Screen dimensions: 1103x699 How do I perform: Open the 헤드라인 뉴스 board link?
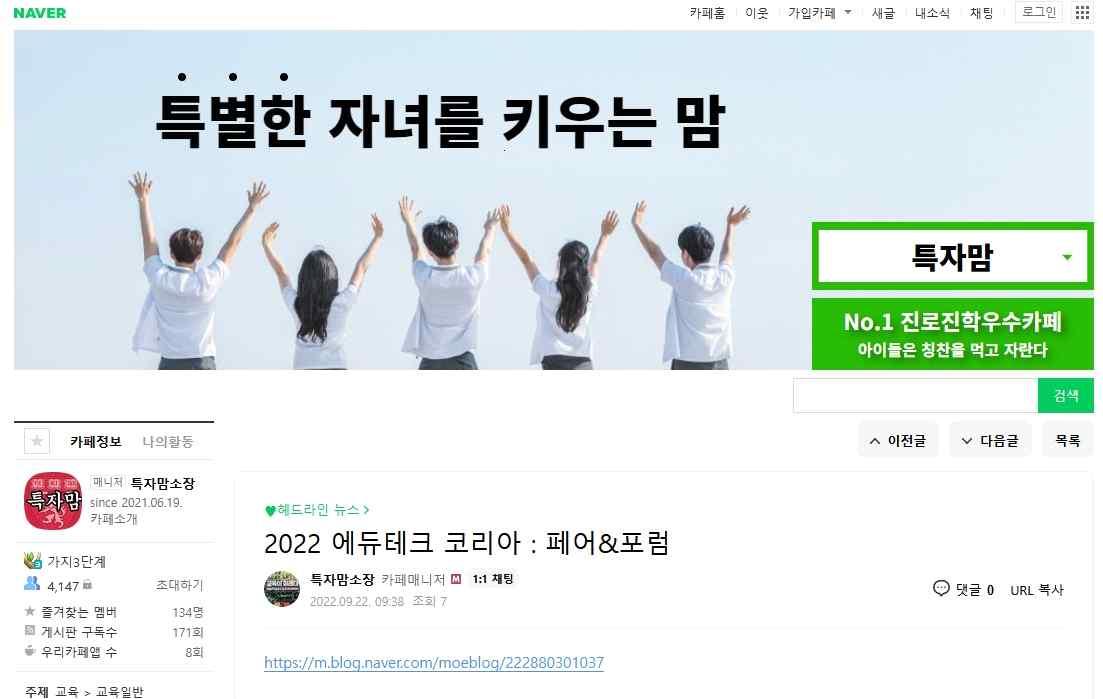(317, 510)
